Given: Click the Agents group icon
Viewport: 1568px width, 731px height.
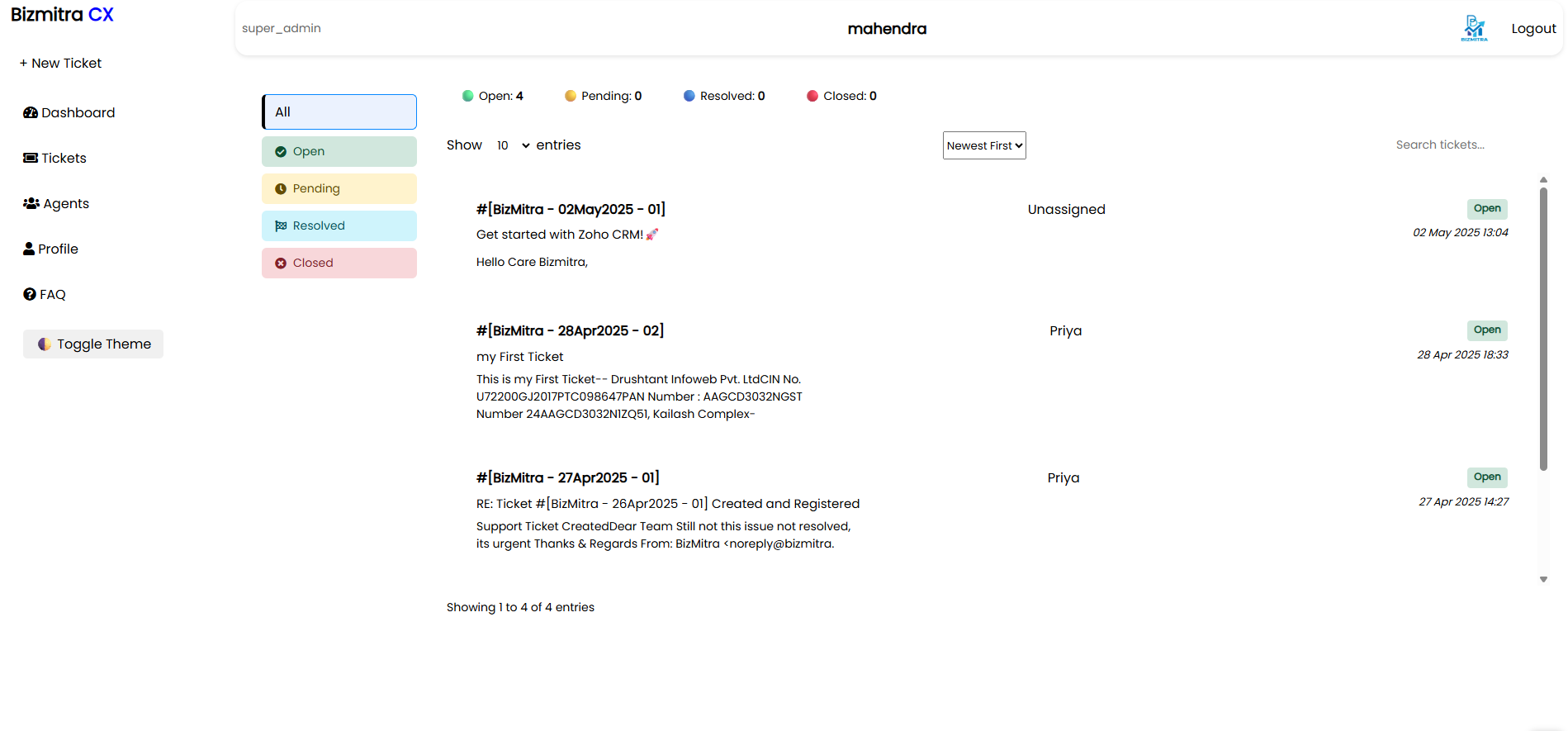Looking at the screenshot, I should [31, 204].
